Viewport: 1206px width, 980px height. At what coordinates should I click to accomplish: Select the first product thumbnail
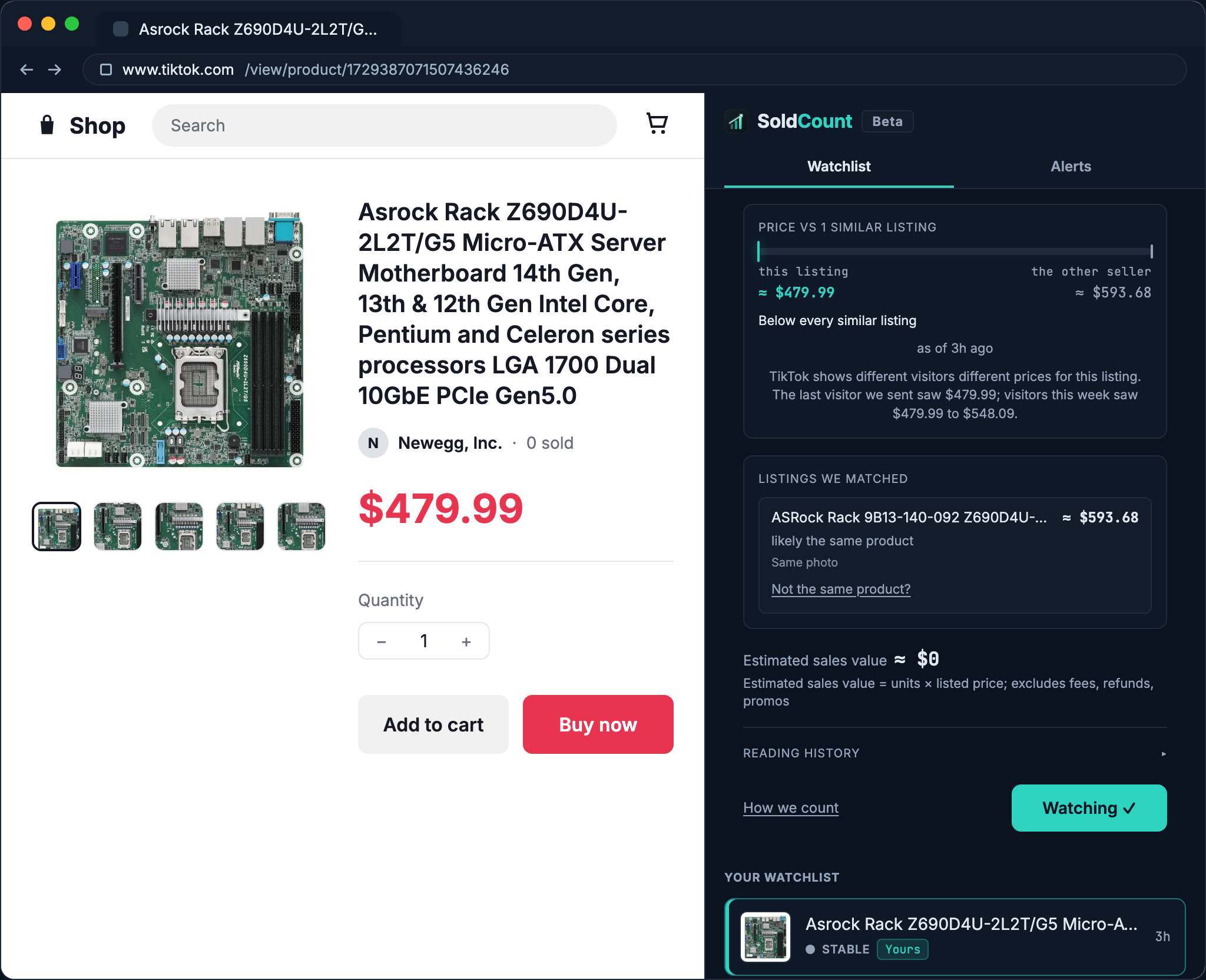pos(57,527)
